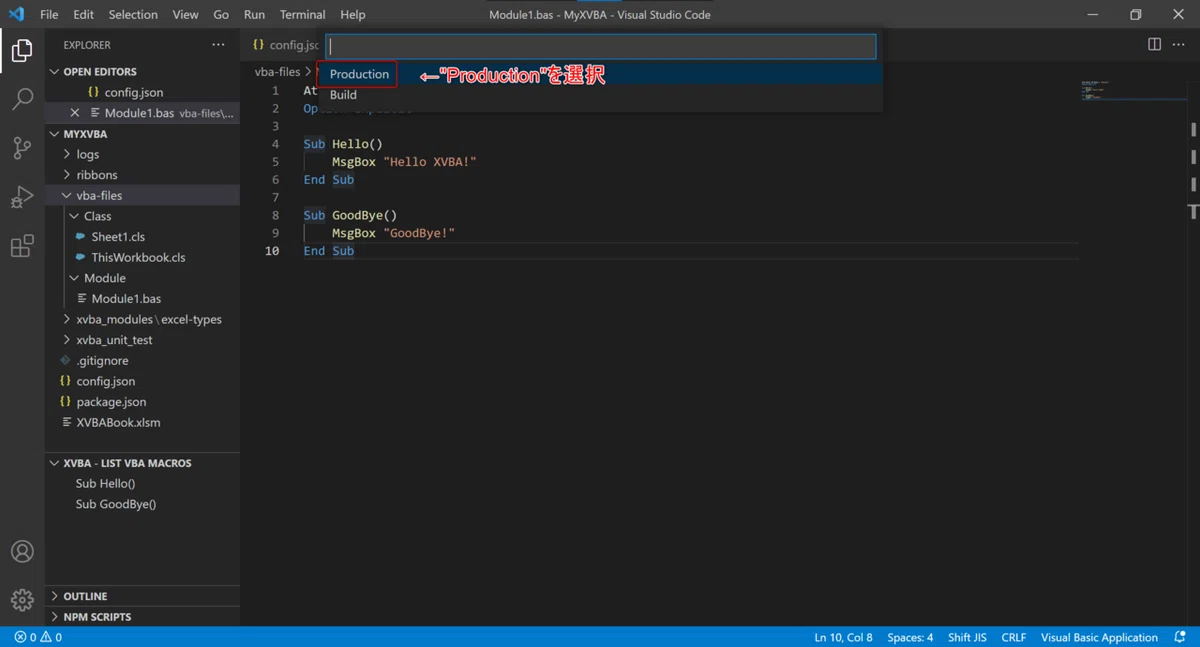Open the notifications bell in status bar

[x=1180, y=637]
